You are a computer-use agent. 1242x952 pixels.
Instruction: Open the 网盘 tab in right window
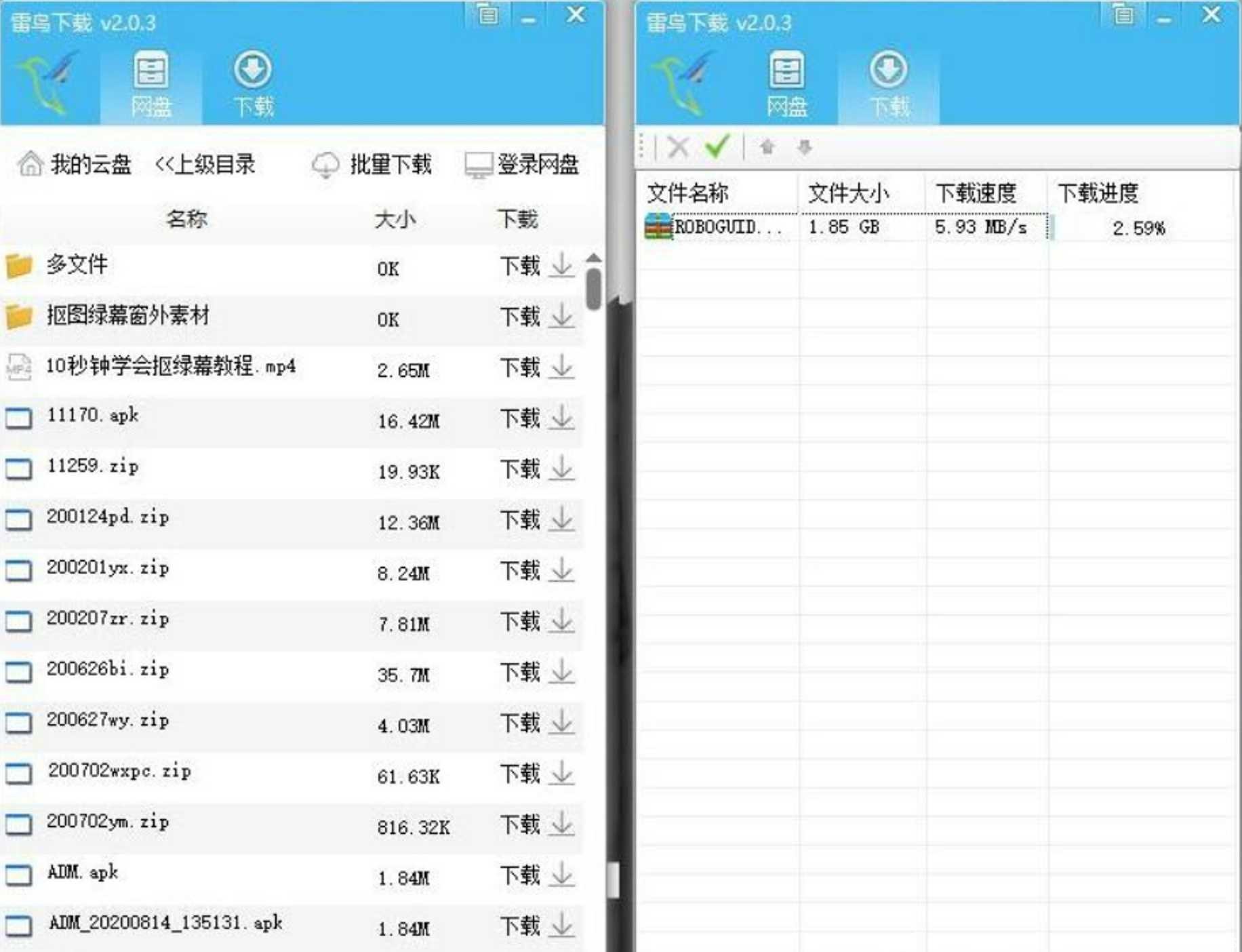[x=786, y=85]
